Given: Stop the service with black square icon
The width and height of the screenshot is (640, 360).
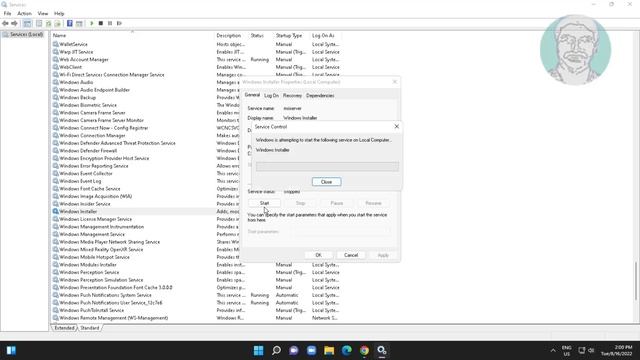Looking at the screenshot, I should pyautogui.click(x=101, y=23).
